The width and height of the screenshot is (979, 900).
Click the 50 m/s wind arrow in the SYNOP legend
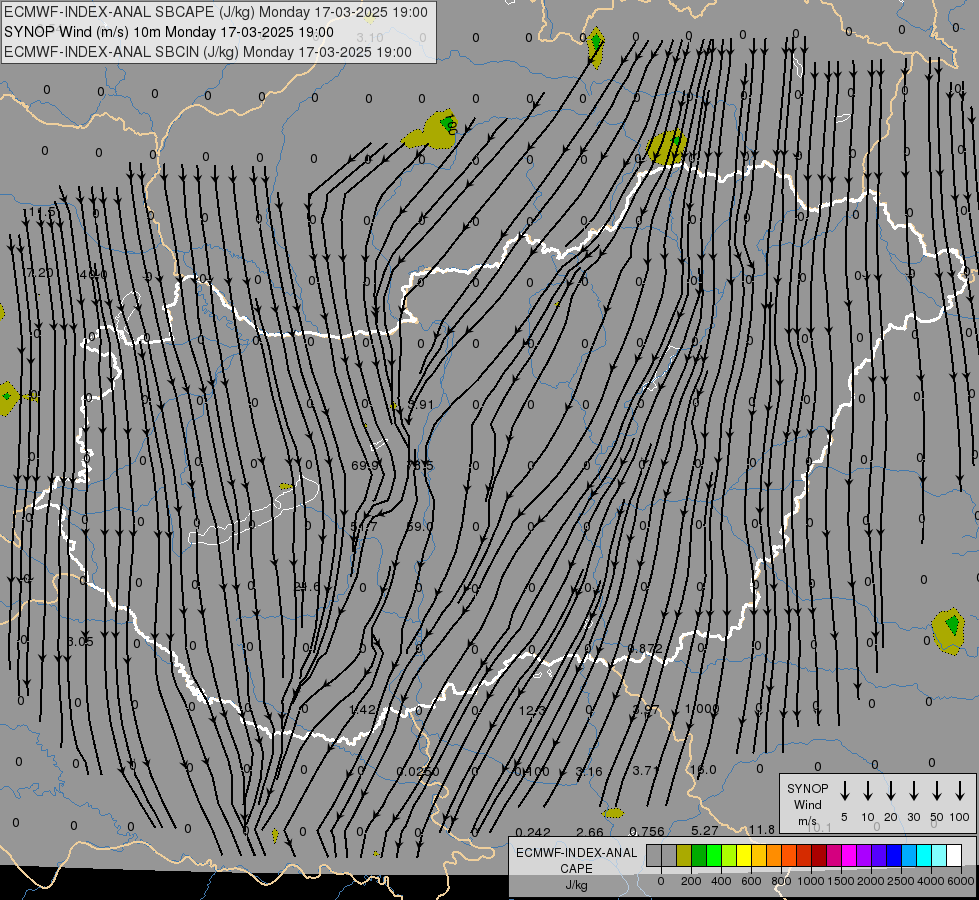tap(937, 791)
